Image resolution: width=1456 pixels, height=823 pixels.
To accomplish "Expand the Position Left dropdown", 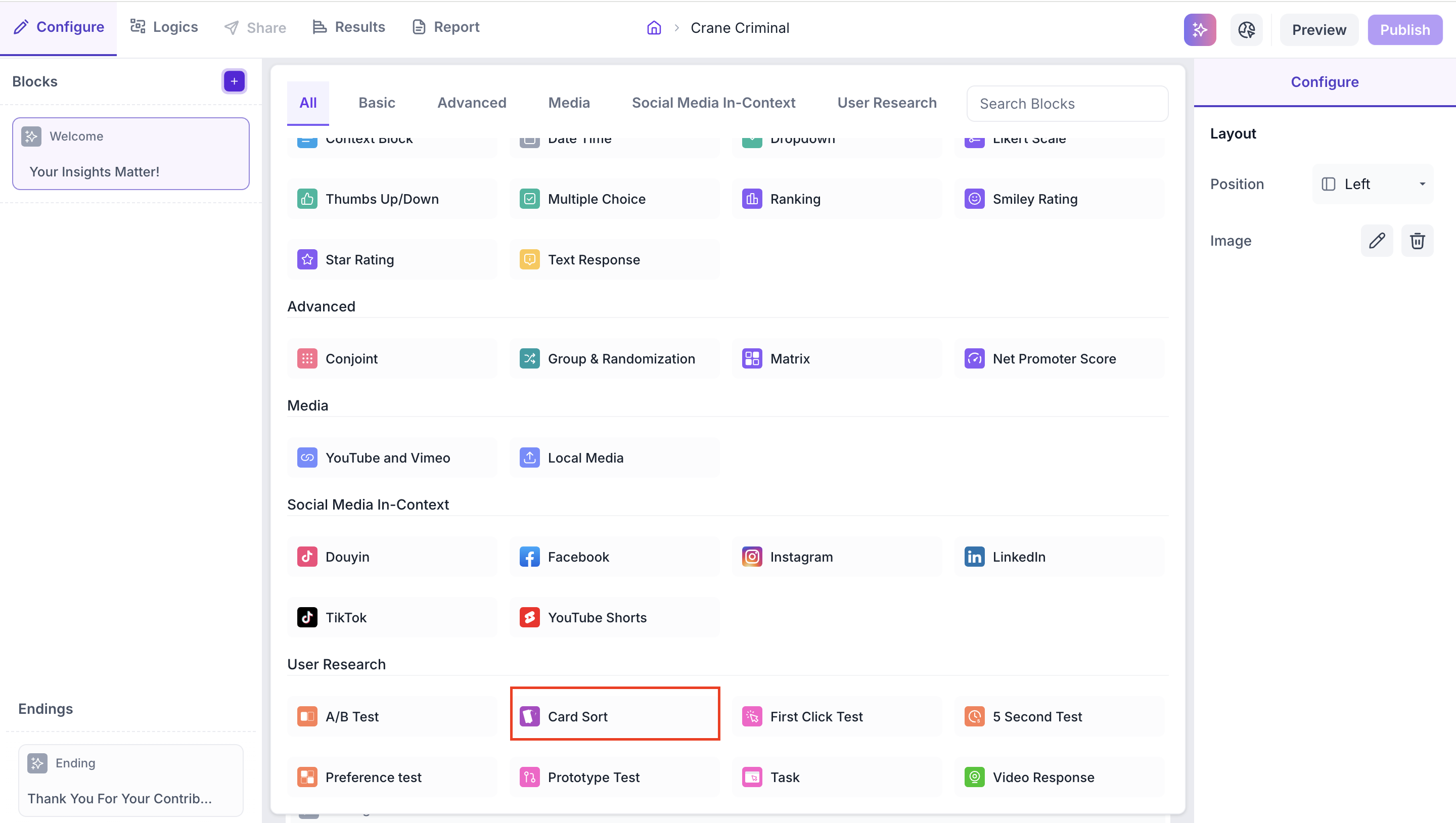I will 1373,185.
